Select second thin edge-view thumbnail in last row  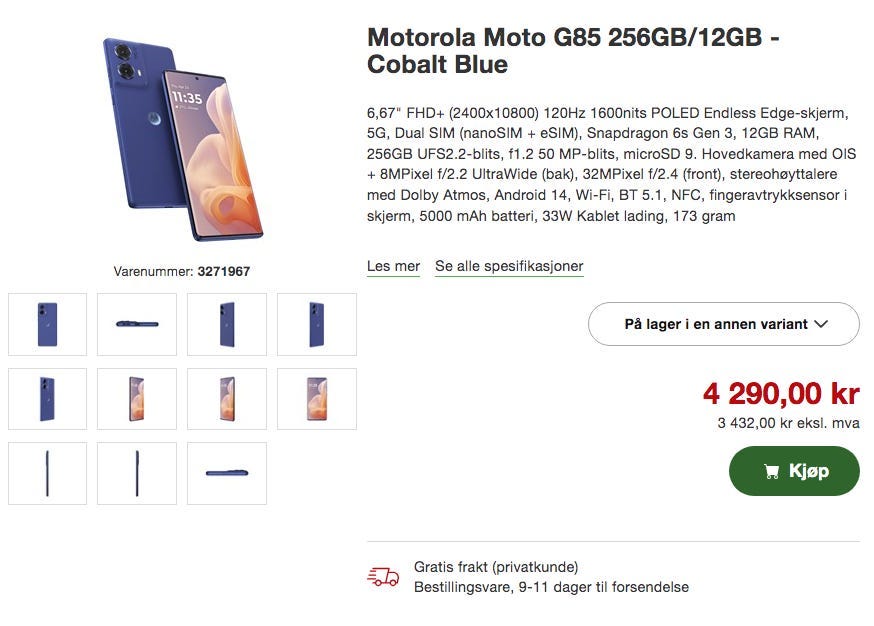[x=137, y=473]
